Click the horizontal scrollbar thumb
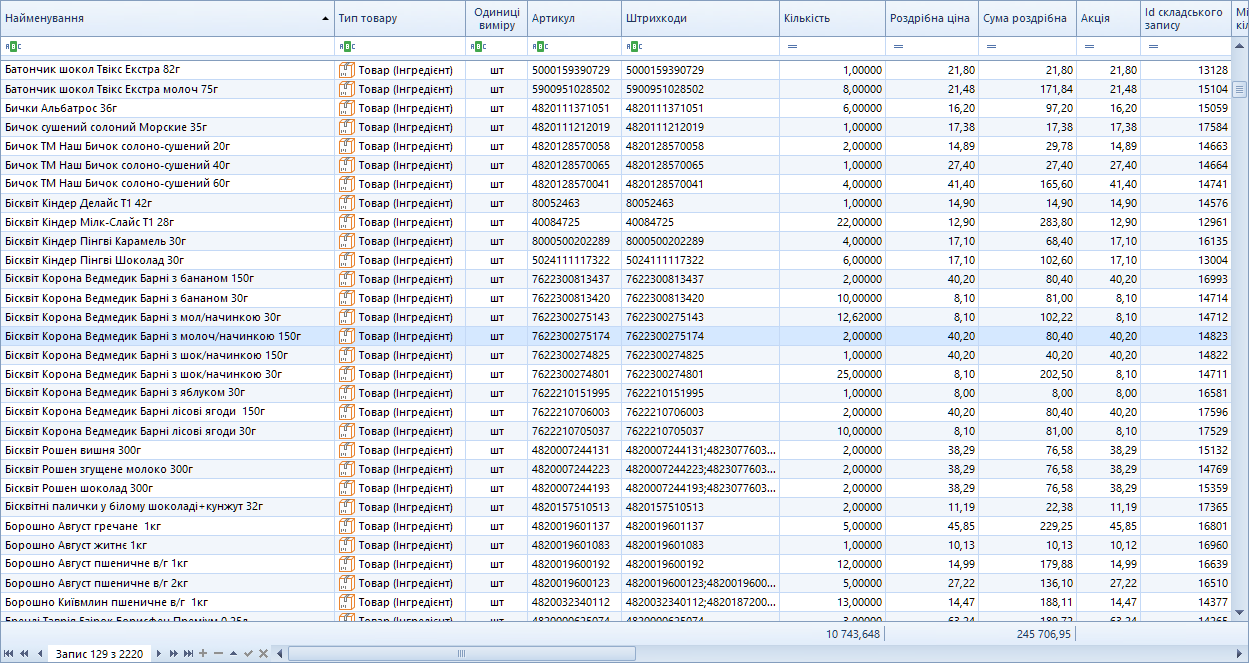Viewport: 1249px width, 663px height. [460, 653]
